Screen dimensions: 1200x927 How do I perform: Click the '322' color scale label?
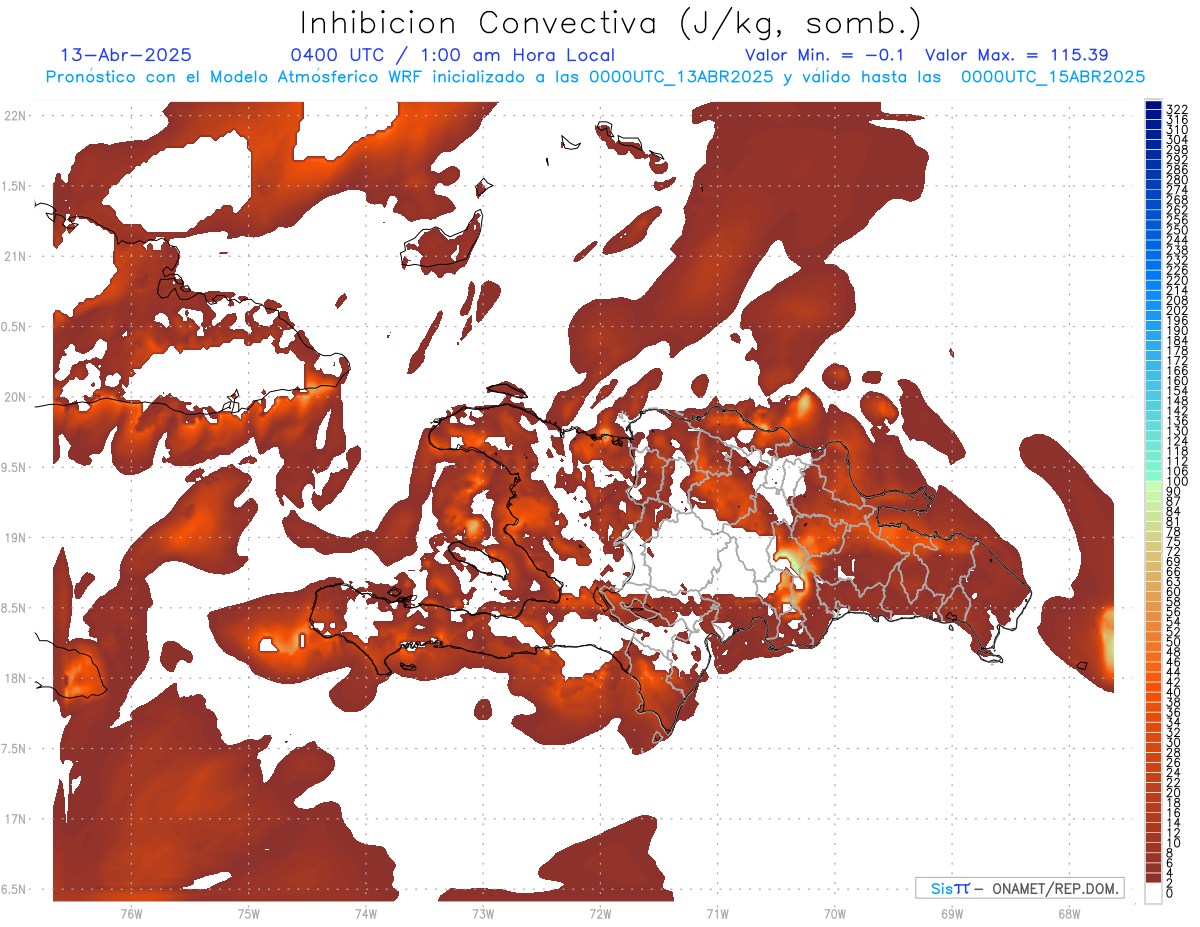tap(1177, 109)
